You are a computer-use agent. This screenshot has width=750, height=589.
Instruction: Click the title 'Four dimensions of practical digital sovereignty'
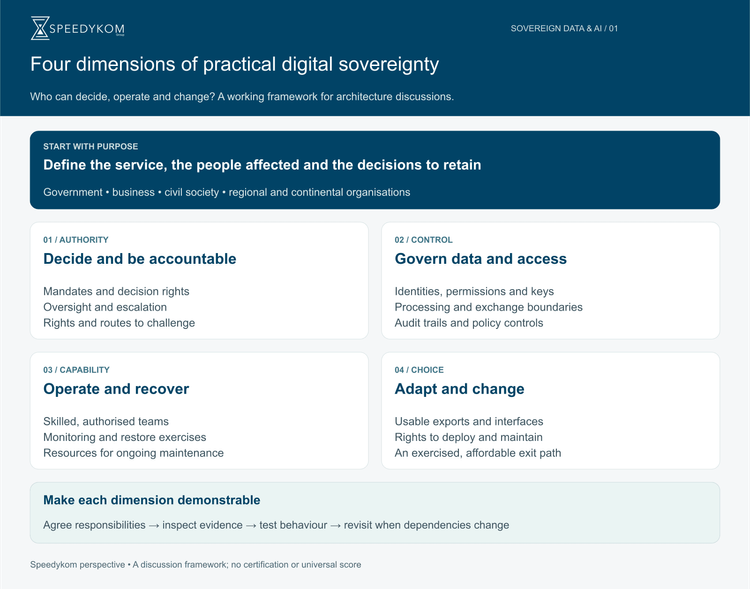pos(234,64)
